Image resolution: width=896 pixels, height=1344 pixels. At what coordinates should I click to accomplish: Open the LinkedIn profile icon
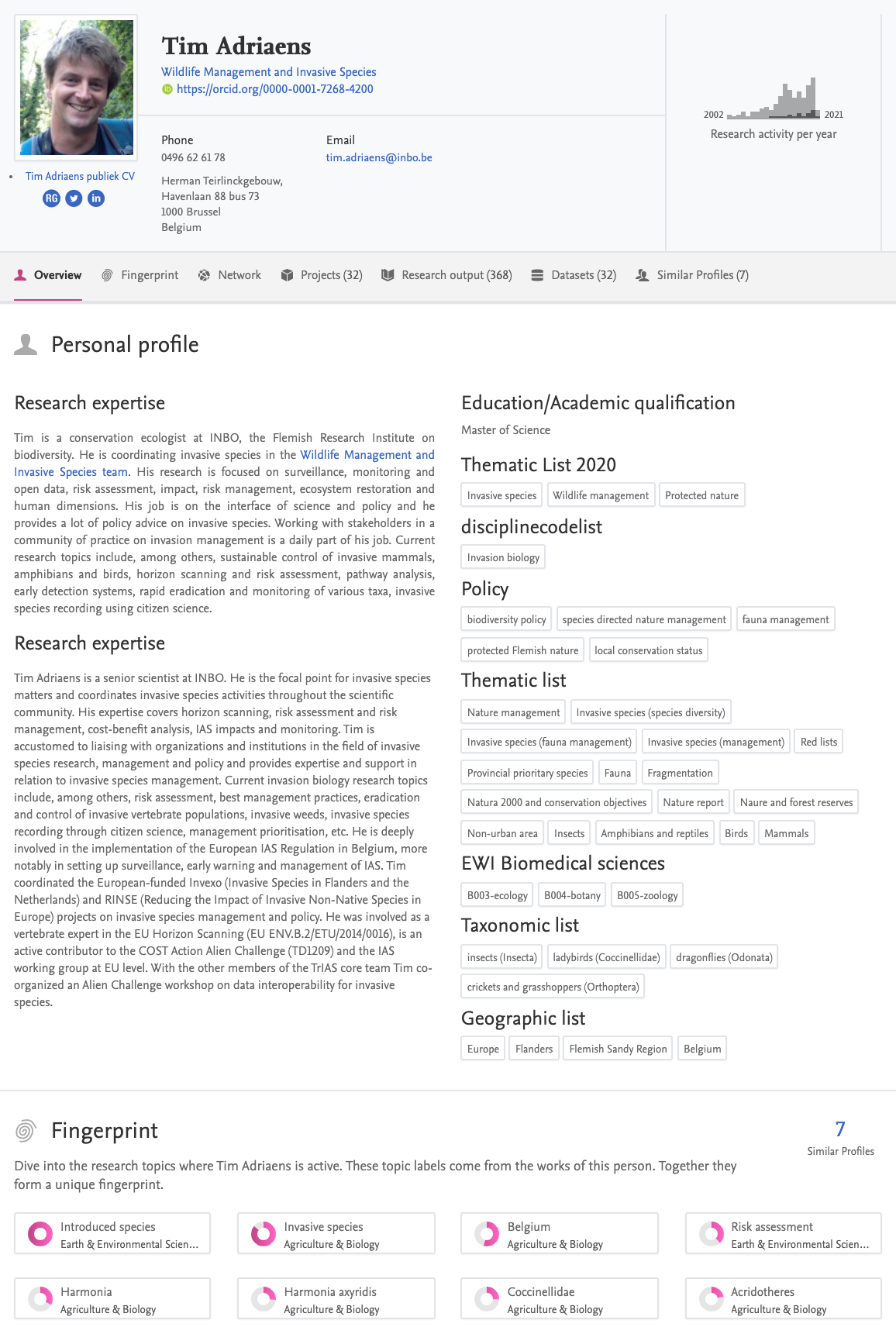(96, 198)
